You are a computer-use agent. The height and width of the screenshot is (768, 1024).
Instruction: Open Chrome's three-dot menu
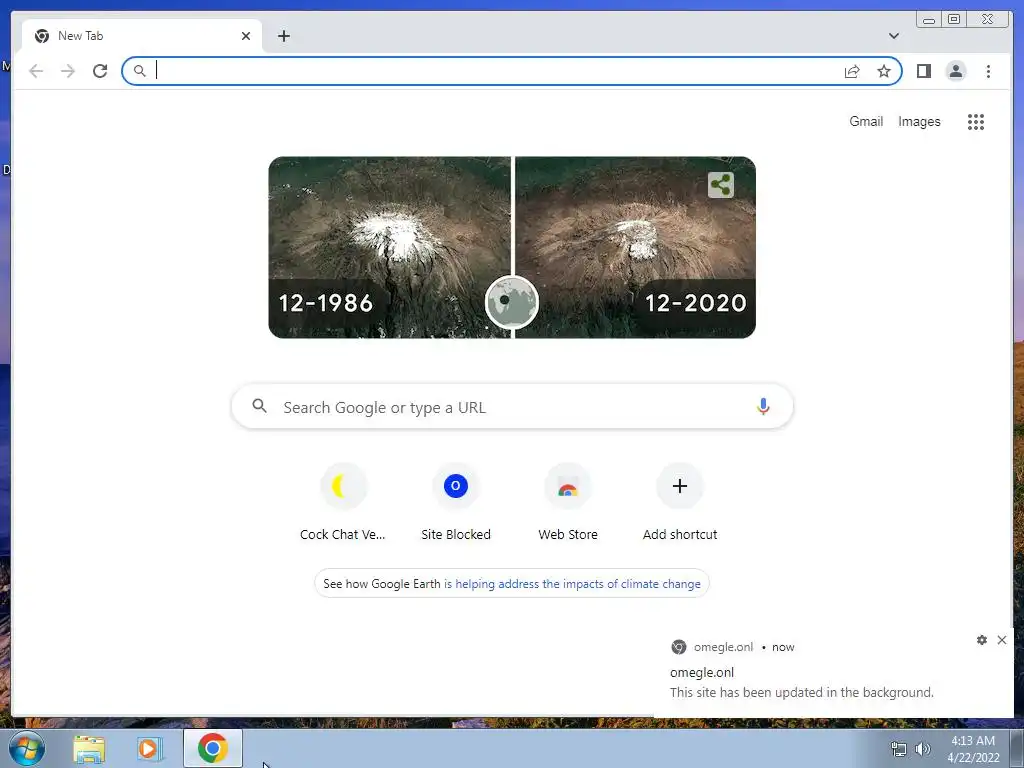pos(988,71)
